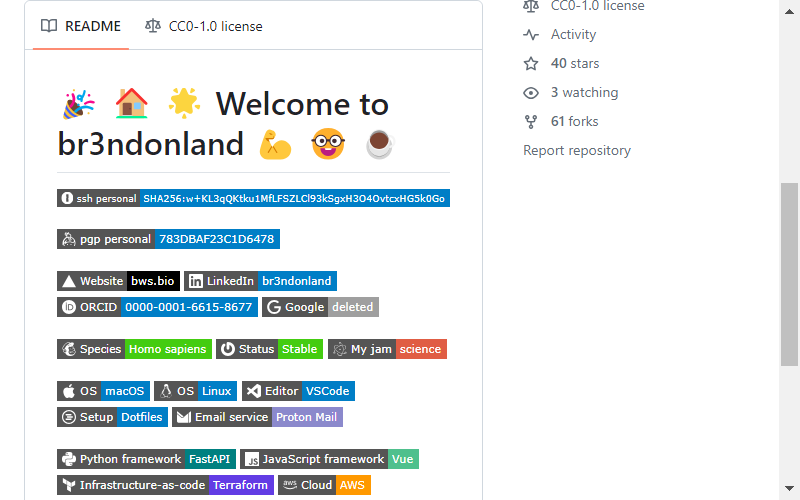Click the coffee cup emoji
Image resolution: width=800 pixels, height=500 pixels.
coord(380,145)
